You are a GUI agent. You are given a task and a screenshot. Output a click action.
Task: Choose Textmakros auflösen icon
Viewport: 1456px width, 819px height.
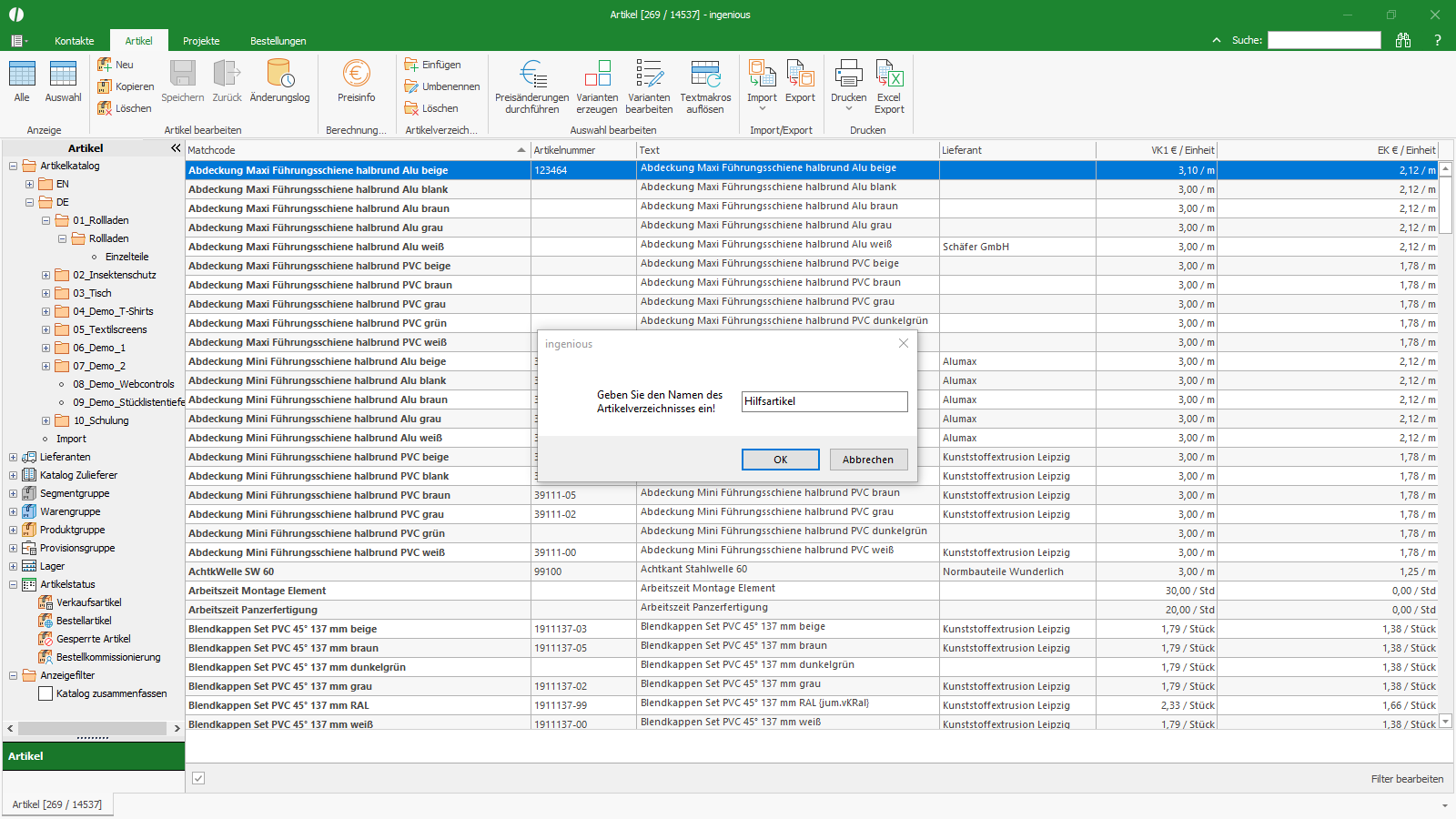pos(705,74)
